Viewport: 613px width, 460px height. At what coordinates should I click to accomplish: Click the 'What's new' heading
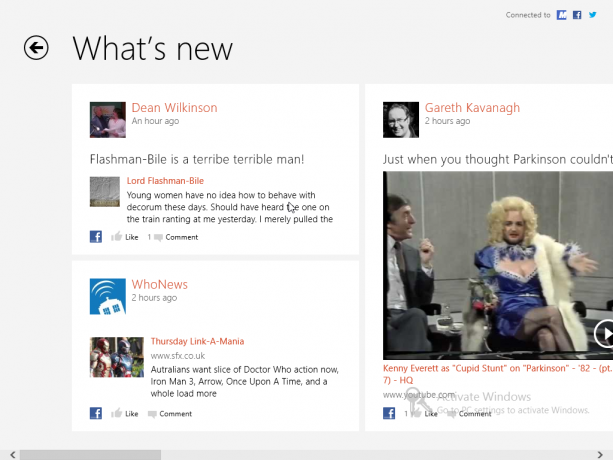[153, 48]
